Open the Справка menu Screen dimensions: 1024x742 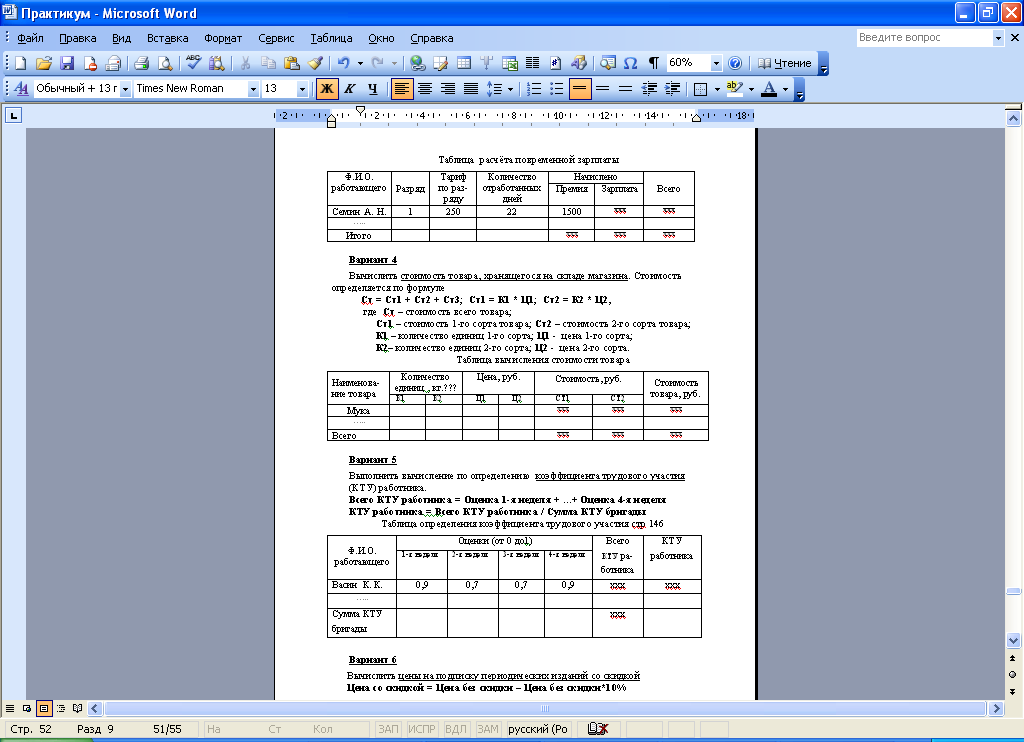432,38
